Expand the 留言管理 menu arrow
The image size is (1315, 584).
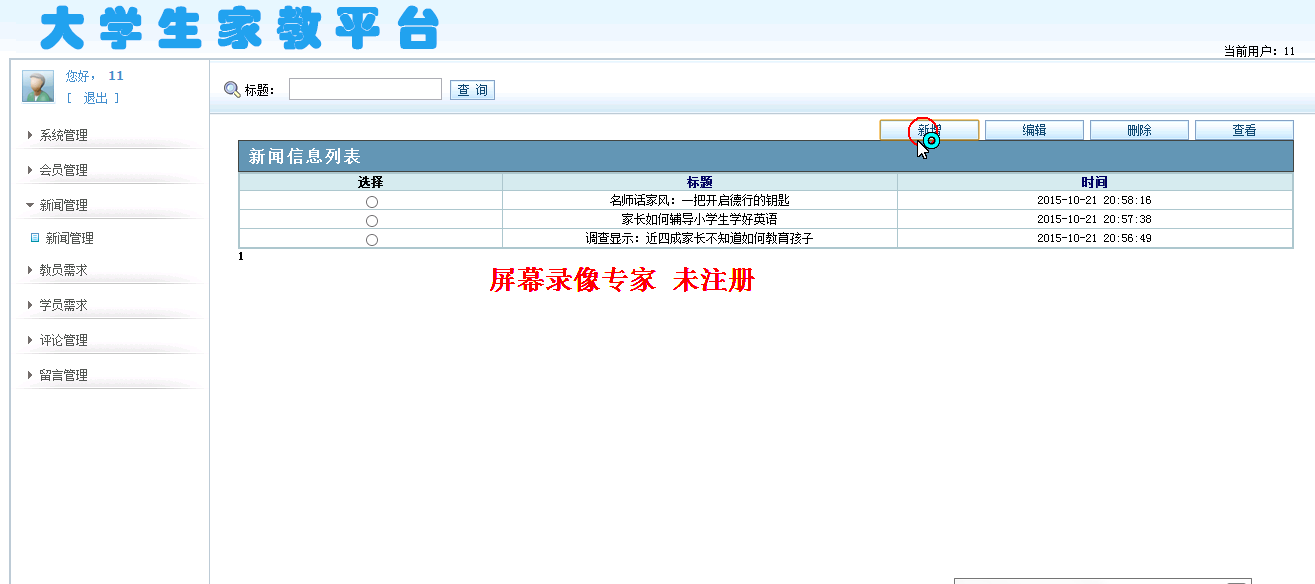(x=30, y=375)
